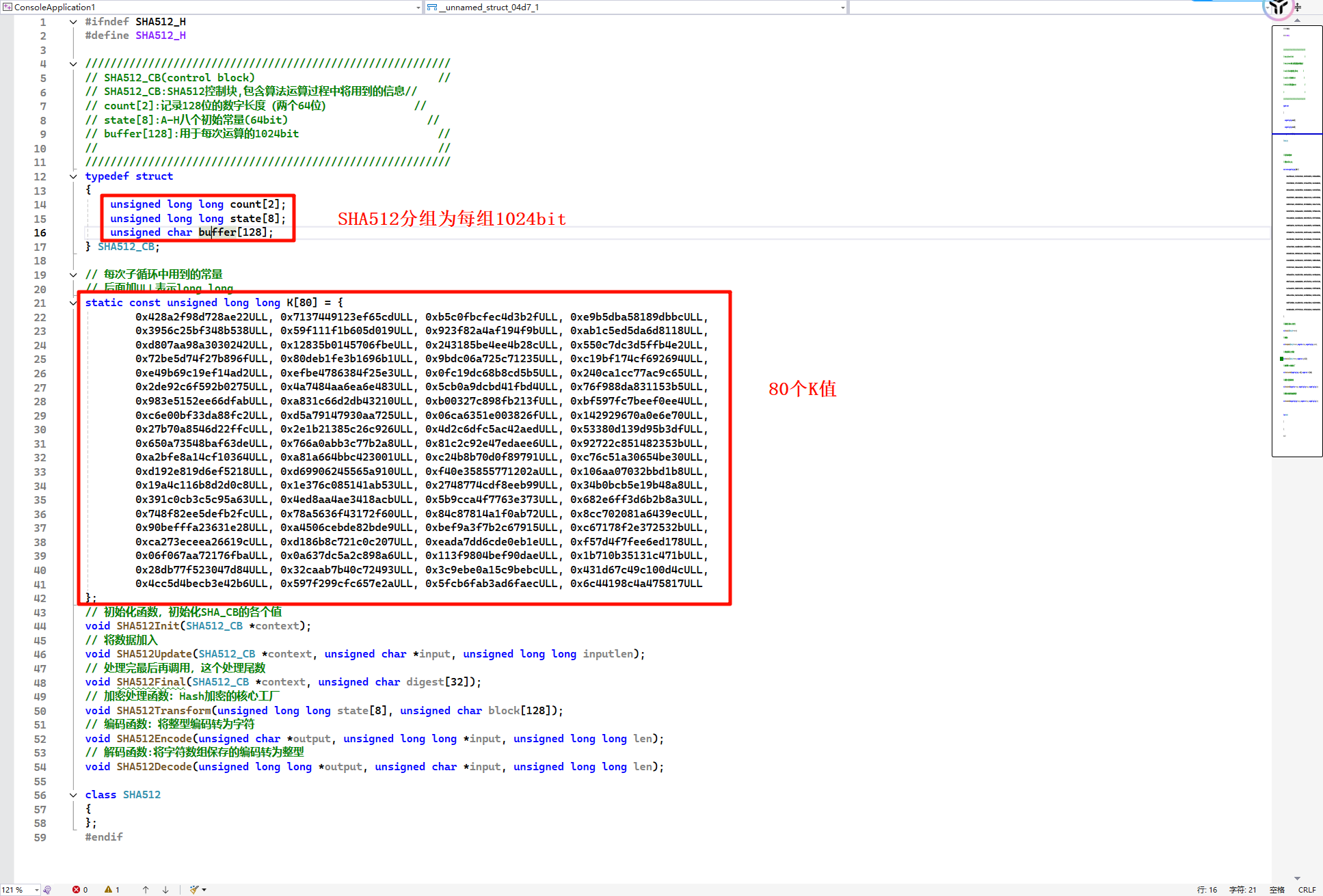
Task: Collapse the #ifndef SHA512_H region
Action: pos(73,22)
